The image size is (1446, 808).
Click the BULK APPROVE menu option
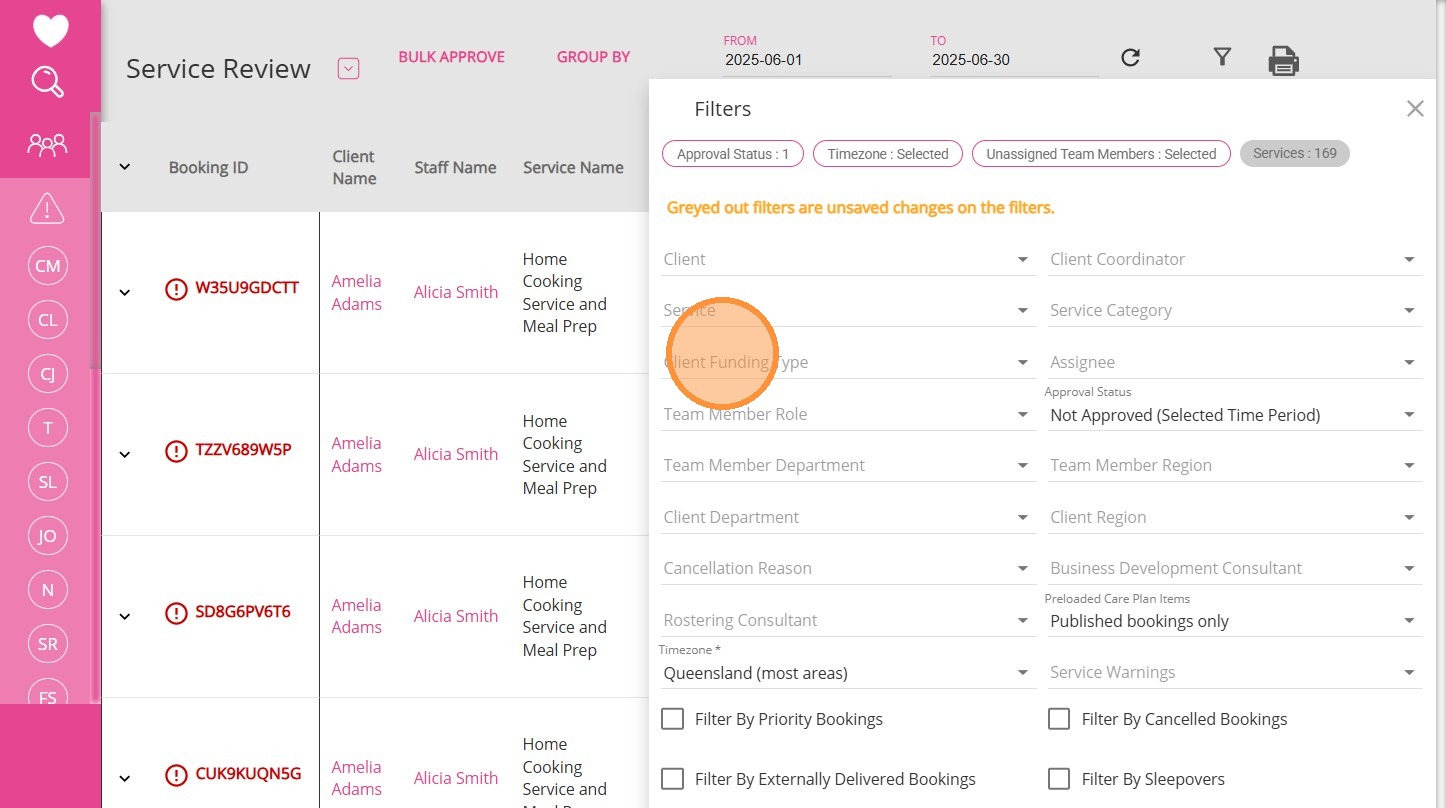451,57
